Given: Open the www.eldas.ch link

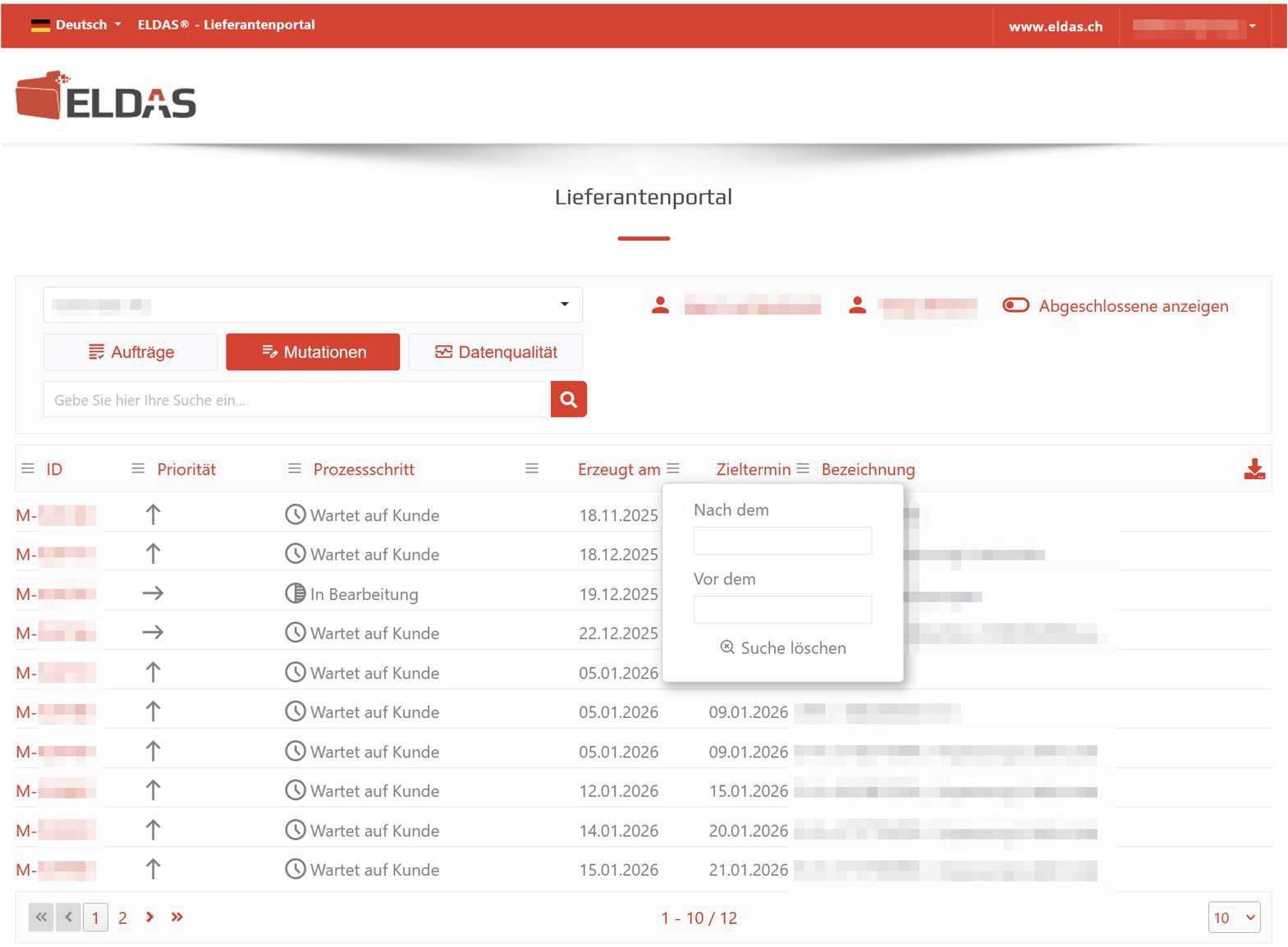Looking at the screenshot, I should pos(1055,26).
